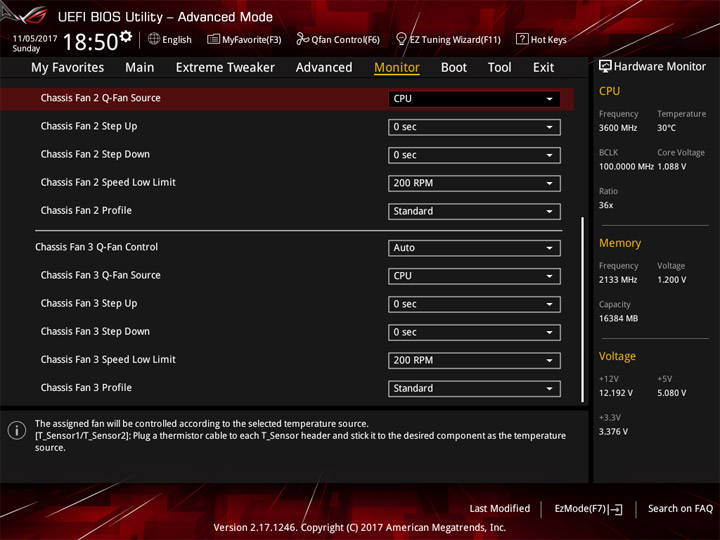Open Chassis Fan 3 Step Down dropdown

click(474, 332)
